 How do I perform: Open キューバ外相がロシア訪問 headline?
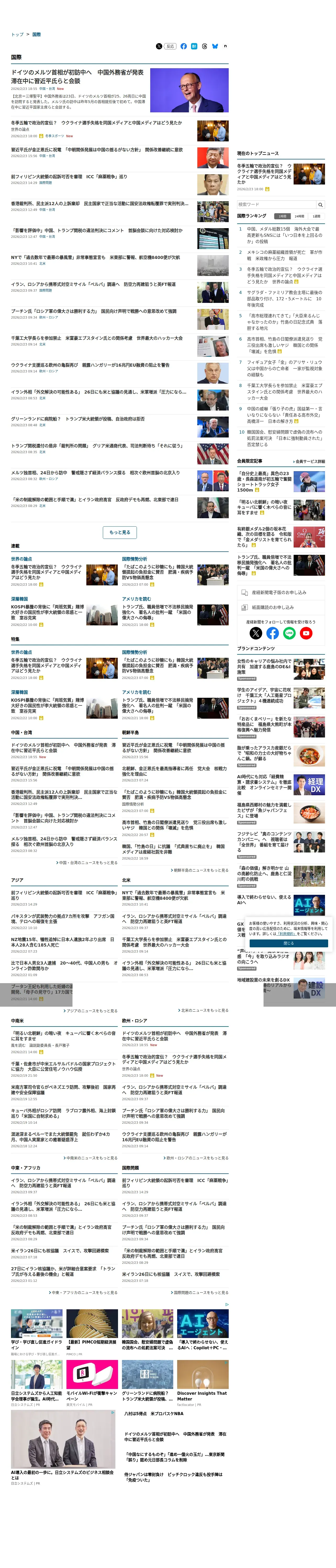click(x=63, y=1113)
